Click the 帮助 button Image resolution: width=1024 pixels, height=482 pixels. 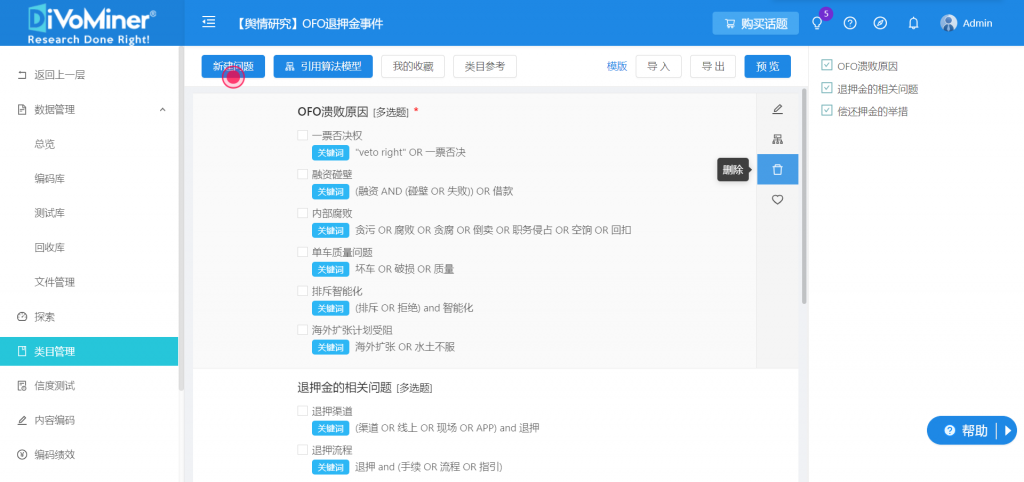pyautogui.click(x=972, y=430)
